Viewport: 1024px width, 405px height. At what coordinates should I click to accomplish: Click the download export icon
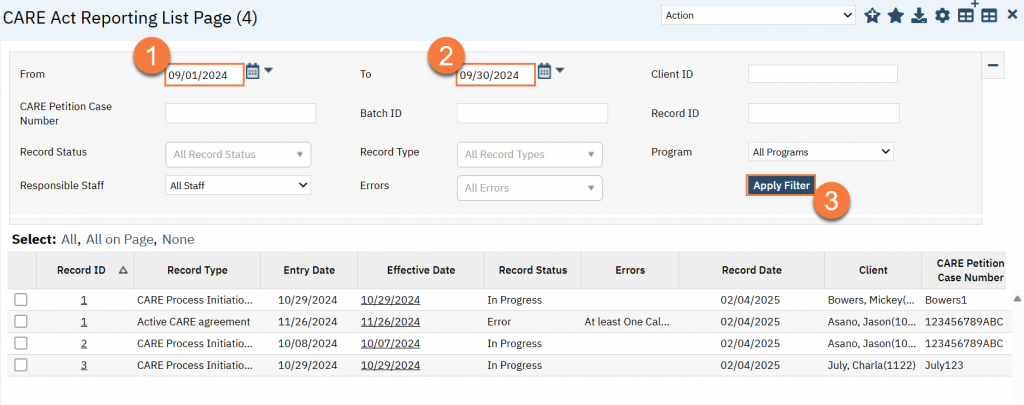click(918, 16)
